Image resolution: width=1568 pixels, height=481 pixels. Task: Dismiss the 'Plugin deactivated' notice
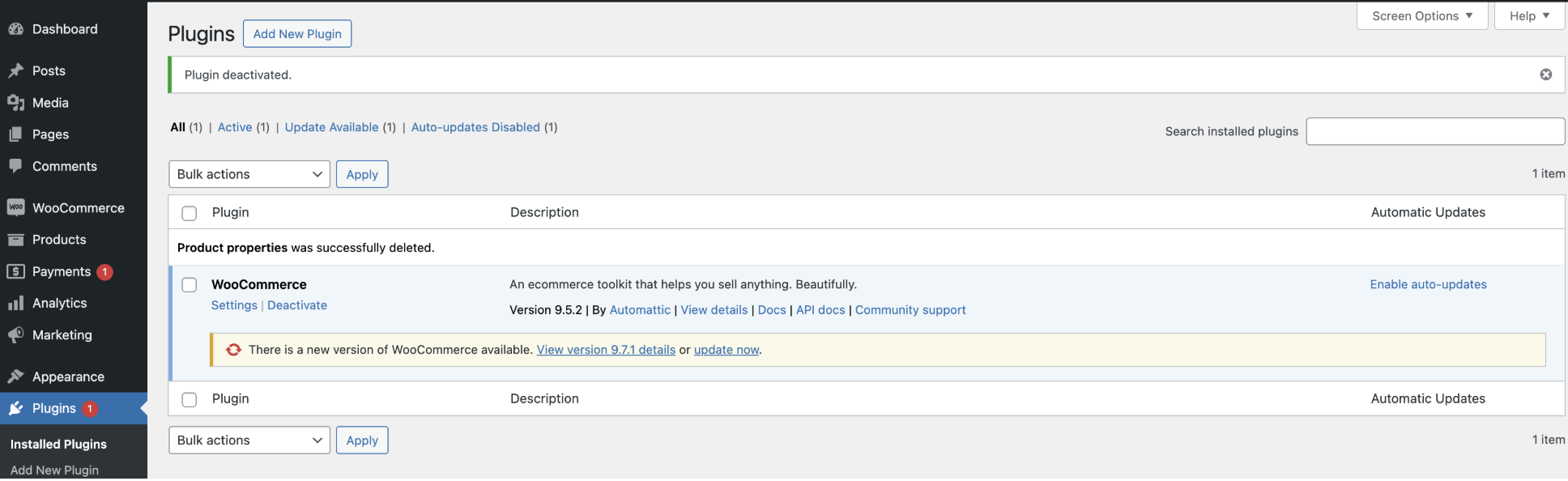(x=1546, y=74)
